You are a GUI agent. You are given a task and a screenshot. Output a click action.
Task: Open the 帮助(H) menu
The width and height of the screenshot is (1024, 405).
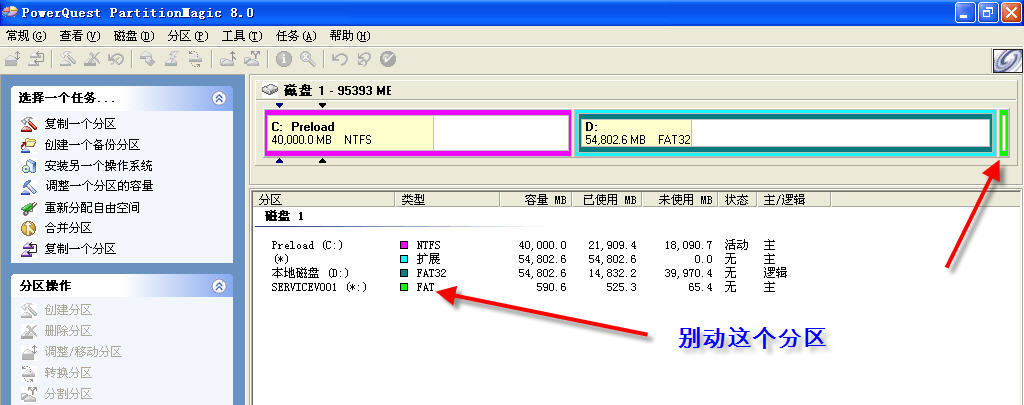(x=350, y=36)
